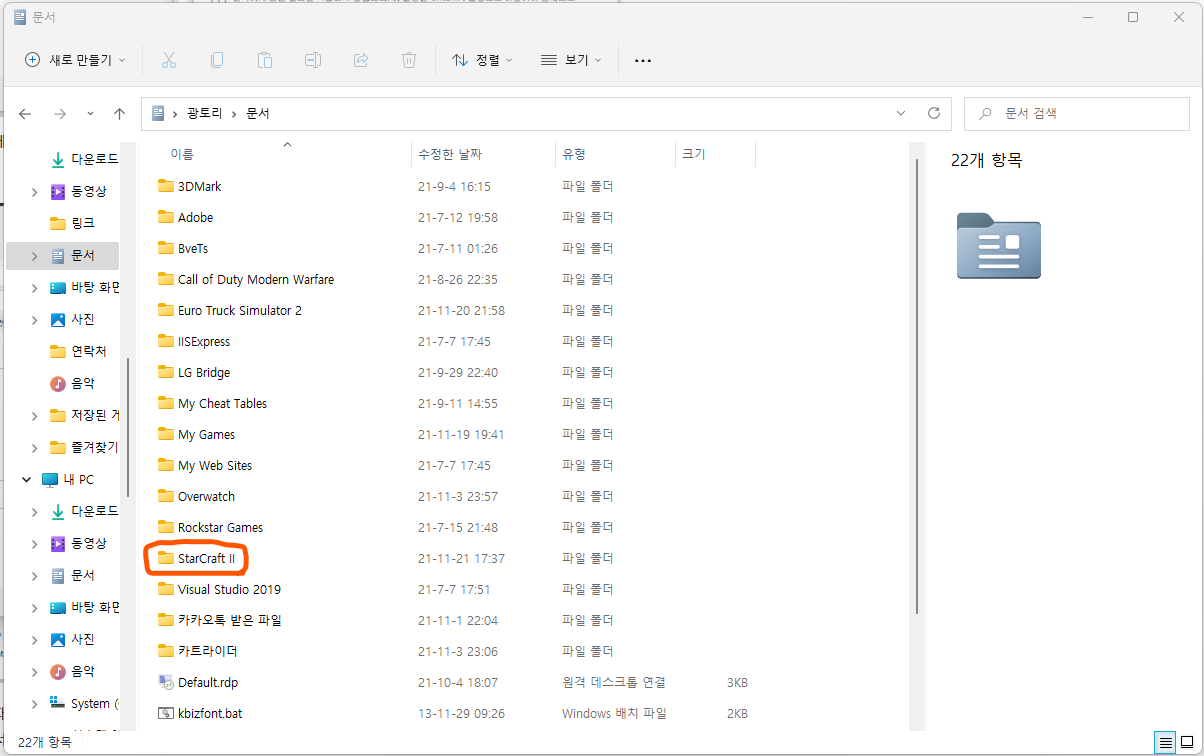The height and width of the screenshot is (756, 1204).
Task: Go back with the left arrow
Action: point(25,114)
